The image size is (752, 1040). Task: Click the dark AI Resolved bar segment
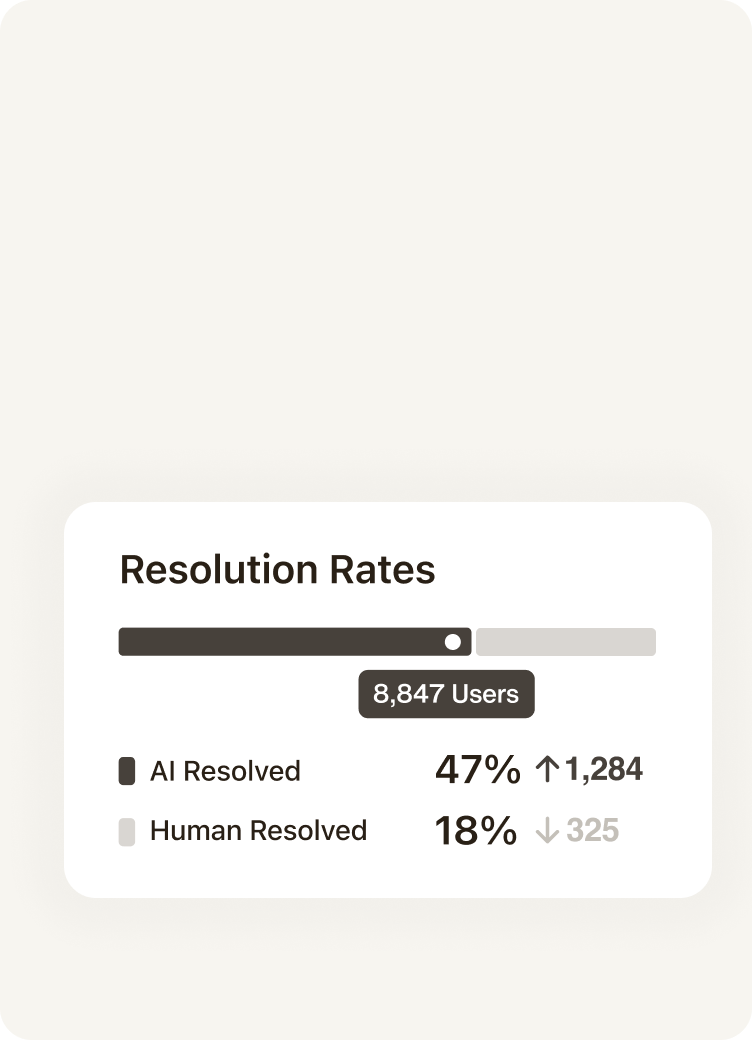click(295, 642)
